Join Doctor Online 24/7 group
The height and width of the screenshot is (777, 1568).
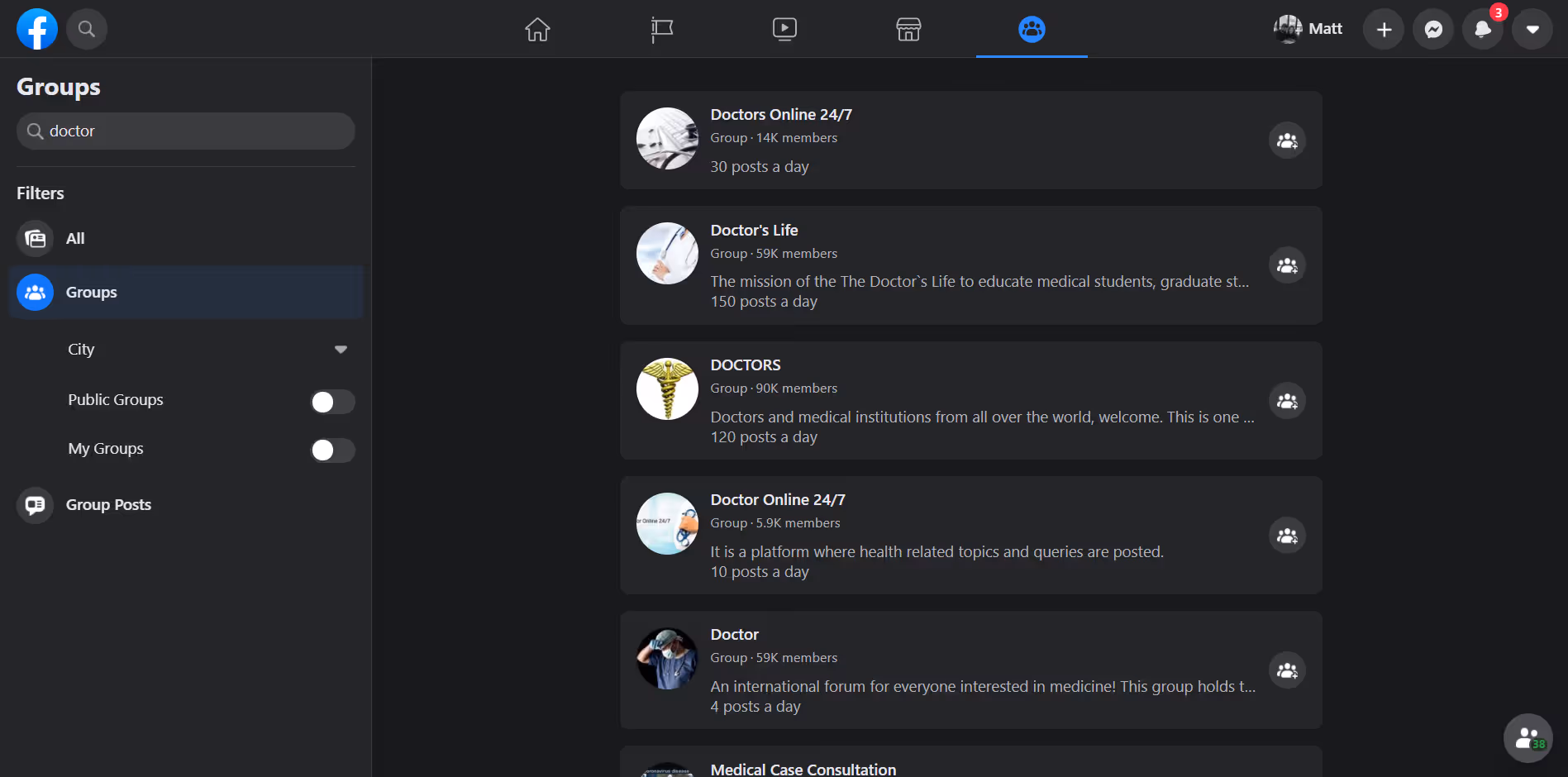1287,536
